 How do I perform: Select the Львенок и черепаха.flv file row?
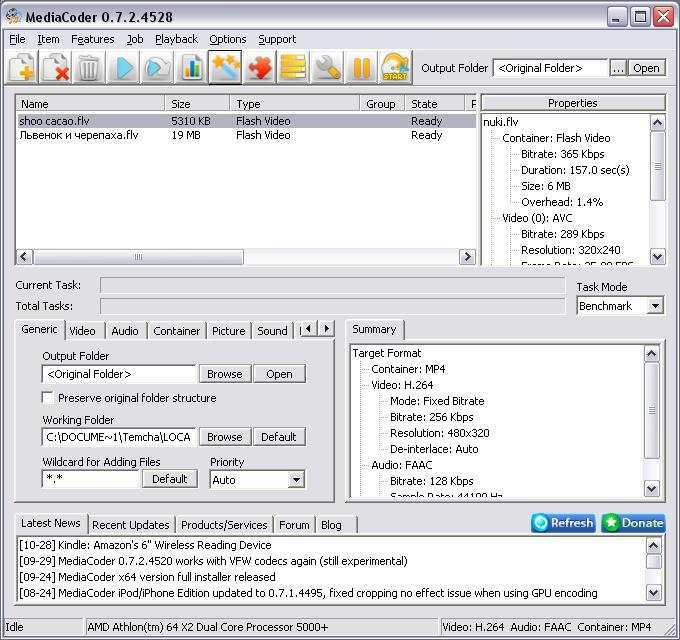(246, 135)
